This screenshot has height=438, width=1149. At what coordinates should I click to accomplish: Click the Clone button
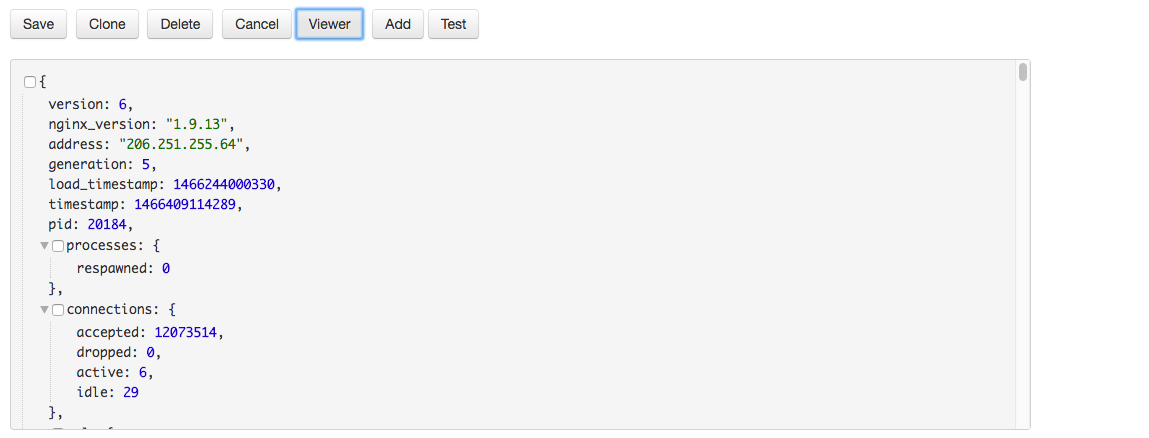pos(107,24)
